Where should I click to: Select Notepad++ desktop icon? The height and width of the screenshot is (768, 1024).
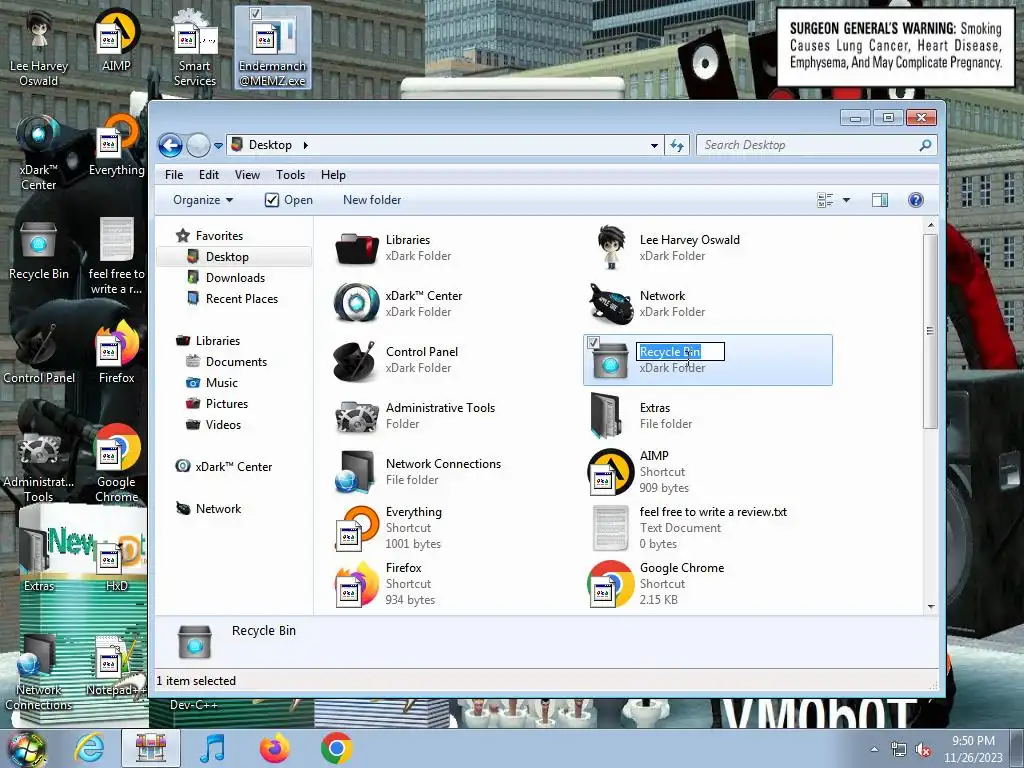(x=115, y=665)
